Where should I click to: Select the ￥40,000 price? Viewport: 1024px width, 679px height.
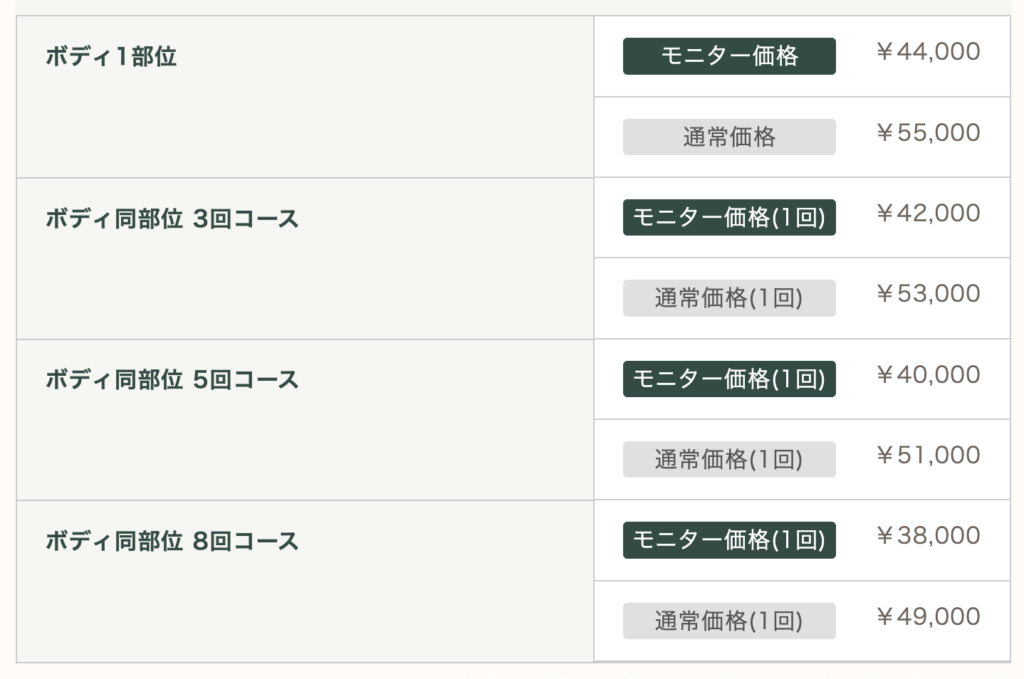coord(927,375)
